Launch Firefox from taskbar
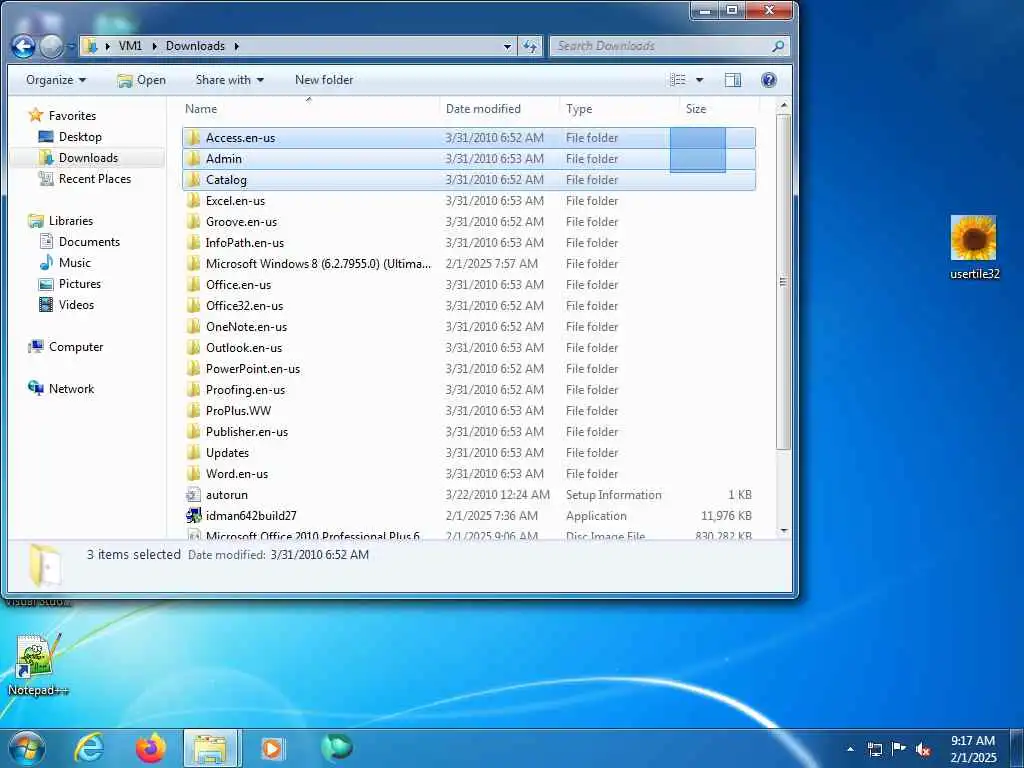Image resolution: width=1024 pixels, height=768 pixels. (x=150, y=748)
